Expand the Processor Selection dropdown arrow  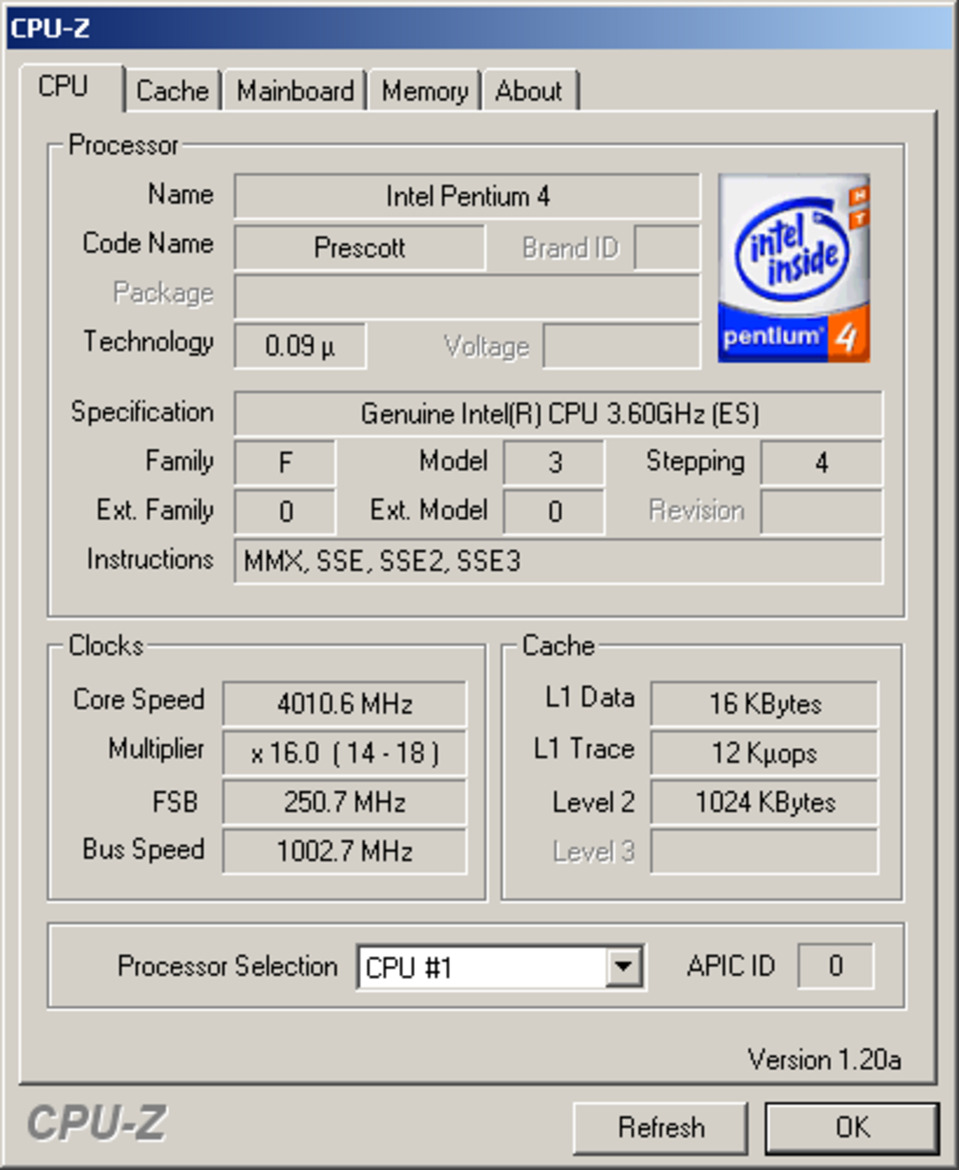tap(623, 967)
